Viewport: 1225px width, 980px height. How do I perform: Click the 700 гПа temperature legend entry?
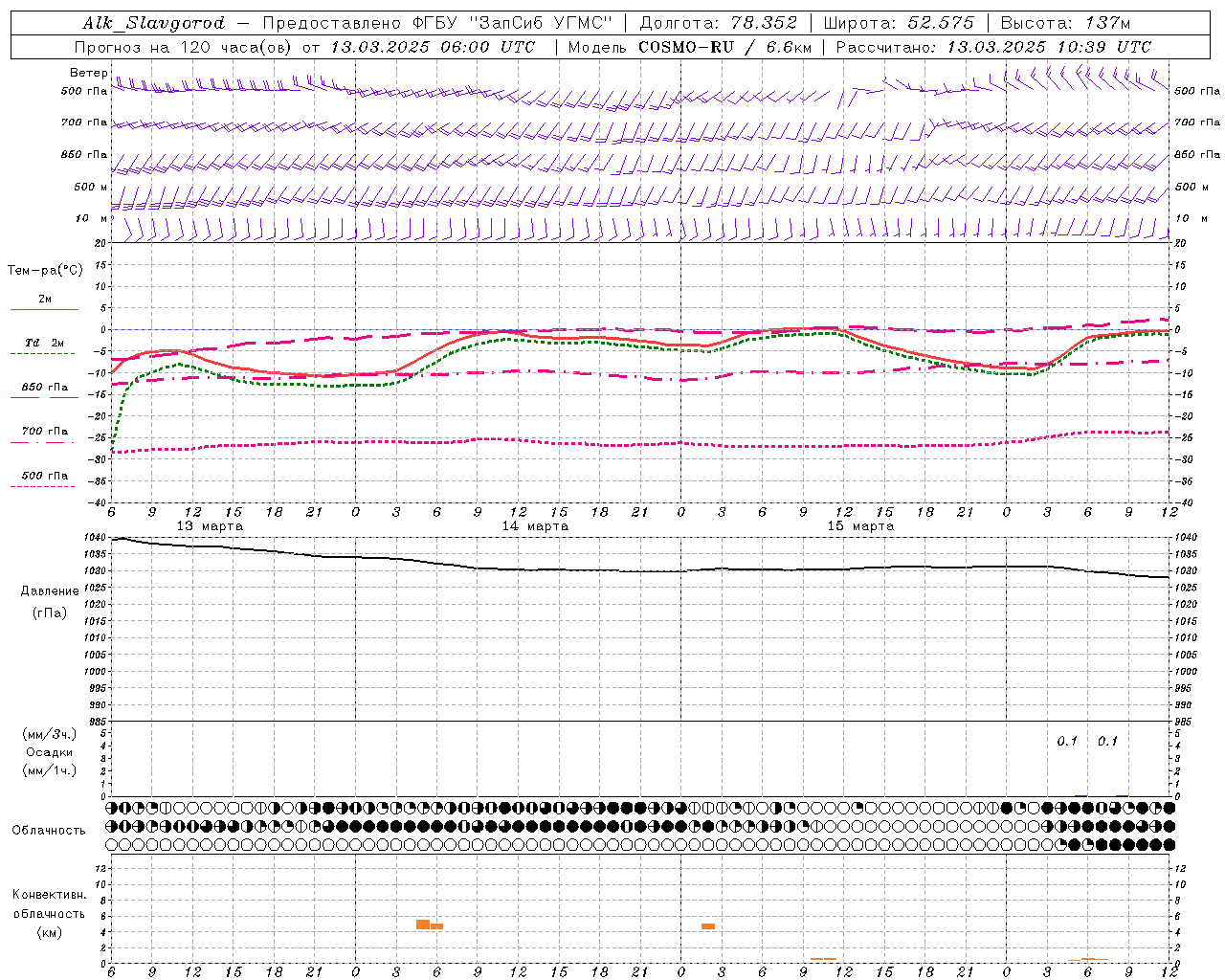tap(44, 432)
